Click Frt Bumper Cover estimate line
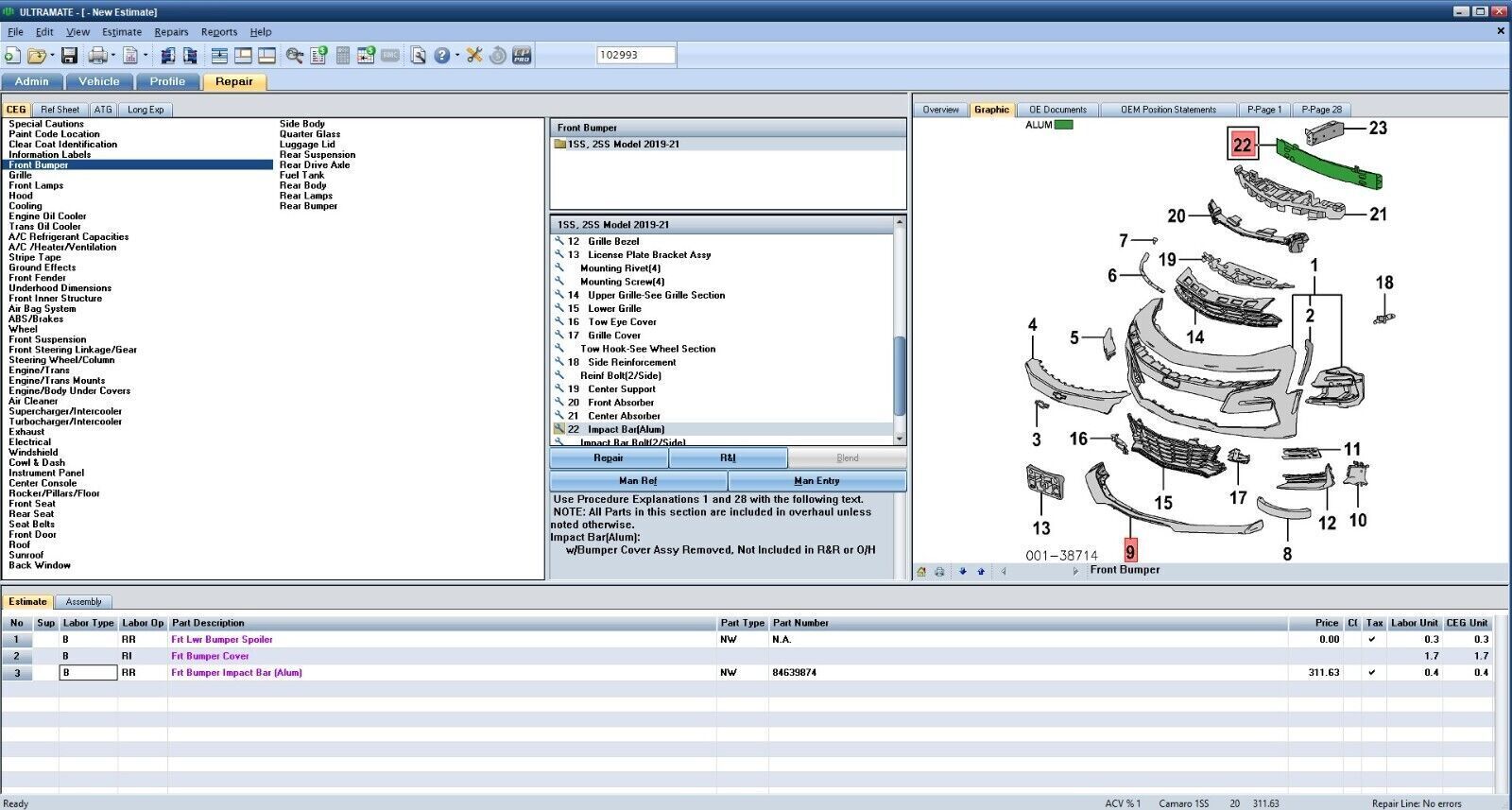This screenshot has height=810, width=1512. 210,656
